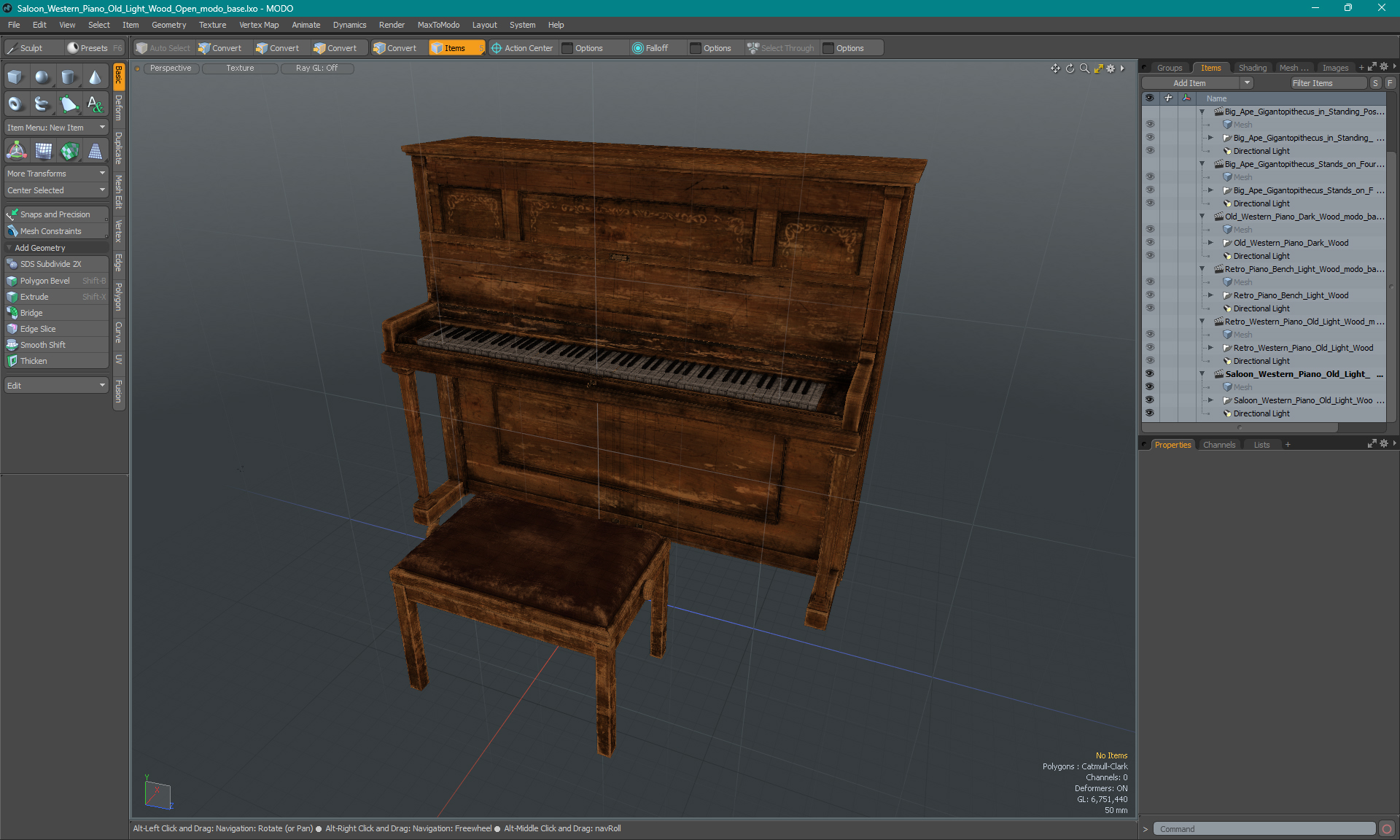Screen dimensions: 1400x840
Task: Select the sphere primitive tool
Action: [42, 77]
